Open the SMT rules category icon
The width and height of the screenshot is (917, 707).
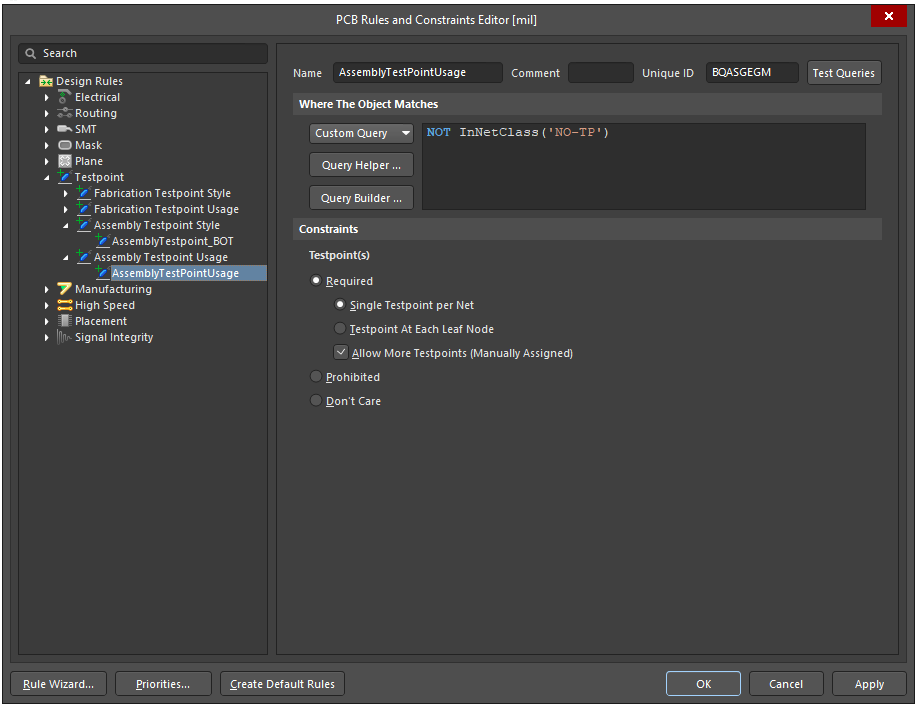[x=64, y=129]
